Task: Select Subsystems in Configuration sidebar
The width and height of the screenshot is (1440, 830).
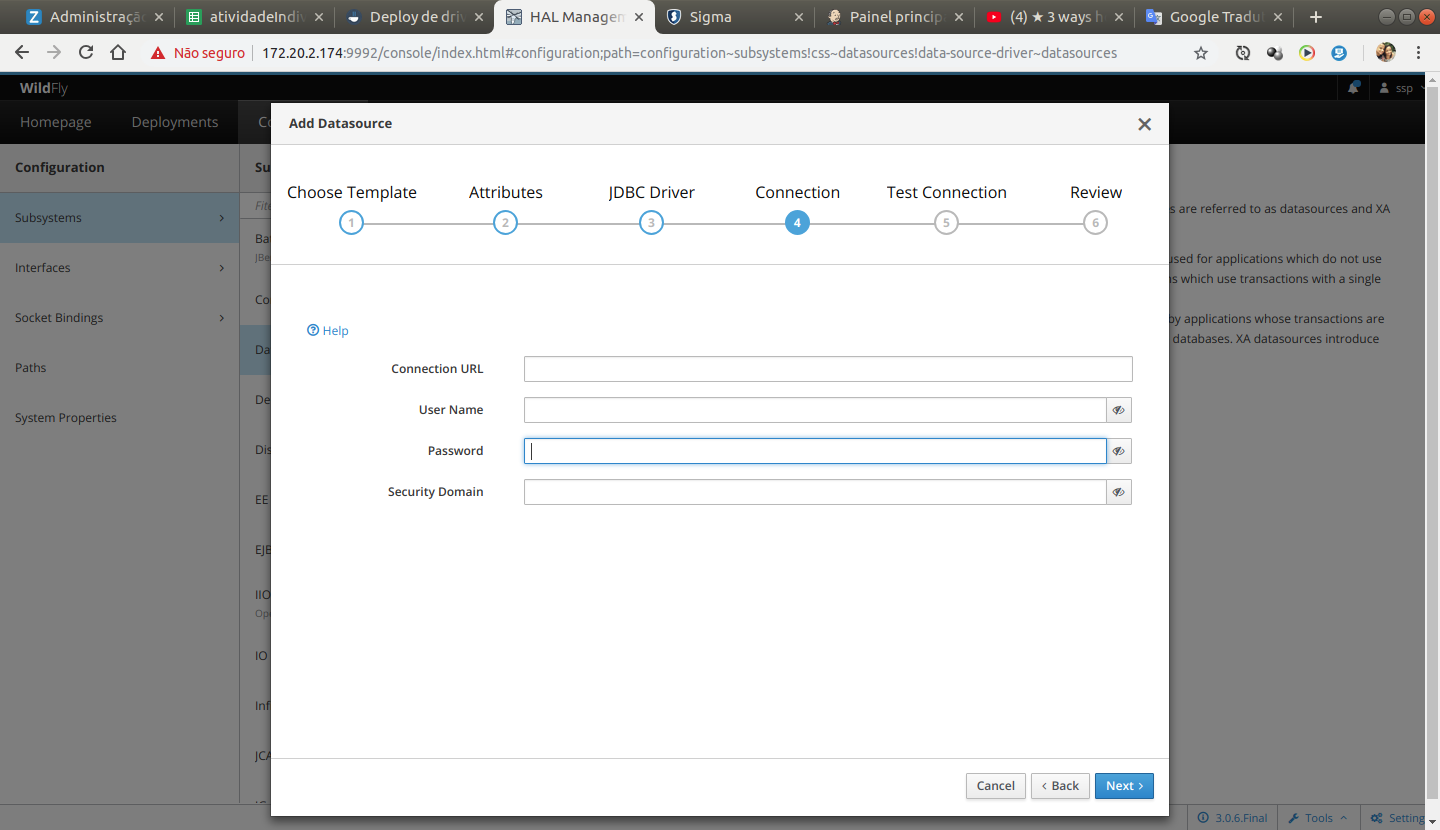Action: [120, 218]
